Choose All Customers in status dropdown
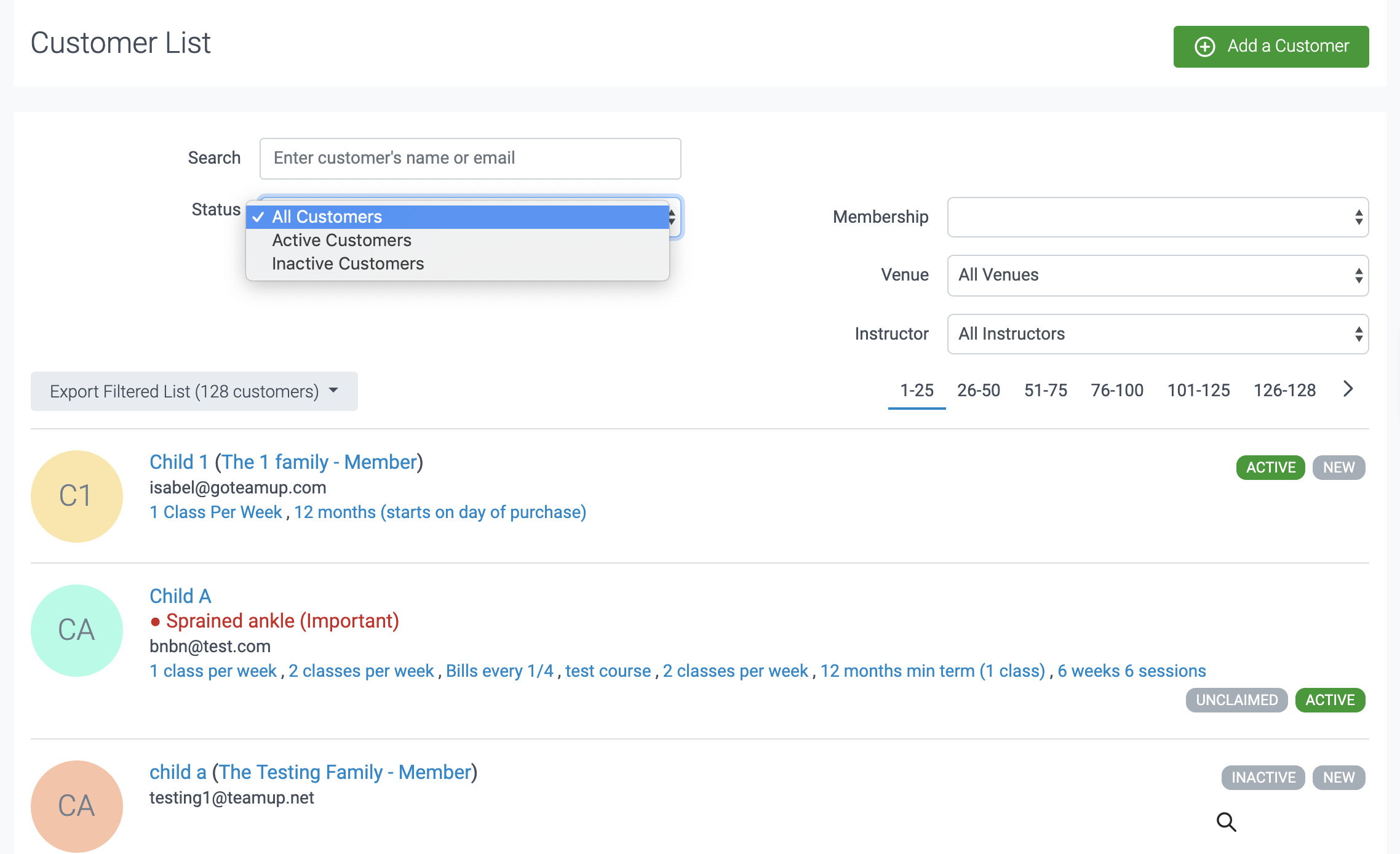The height and width of the screenshot is (854, 1400). 327,217
